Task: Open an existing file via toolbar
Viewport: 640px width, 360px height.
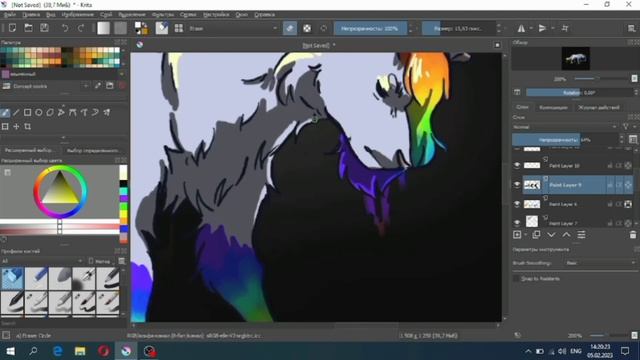Action: [28, 28]
